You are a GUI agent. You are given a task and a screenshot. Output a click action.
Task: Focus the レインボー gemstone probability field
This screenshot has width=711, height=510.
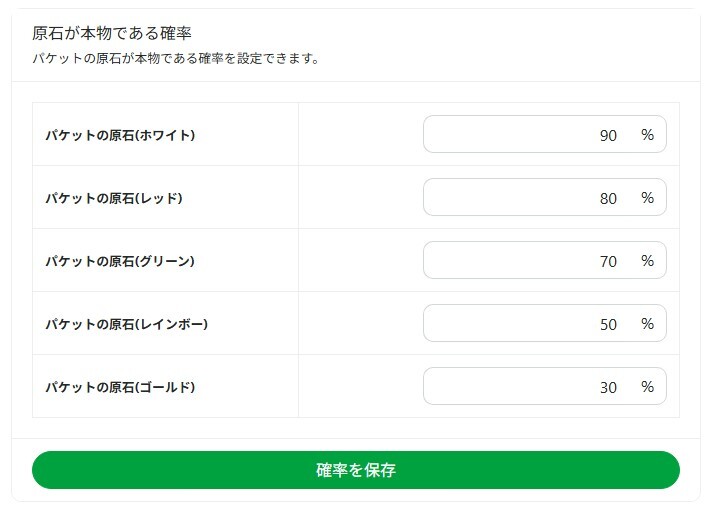[x=530, y=324]
